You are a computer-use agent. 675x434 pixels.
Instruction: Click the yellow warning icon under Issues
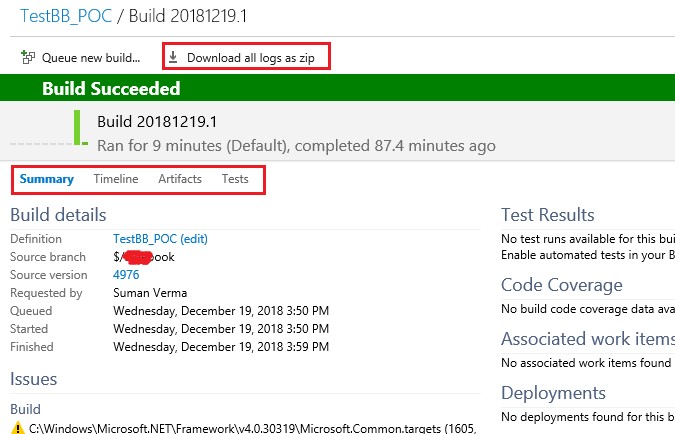click(x=17, y=428)
